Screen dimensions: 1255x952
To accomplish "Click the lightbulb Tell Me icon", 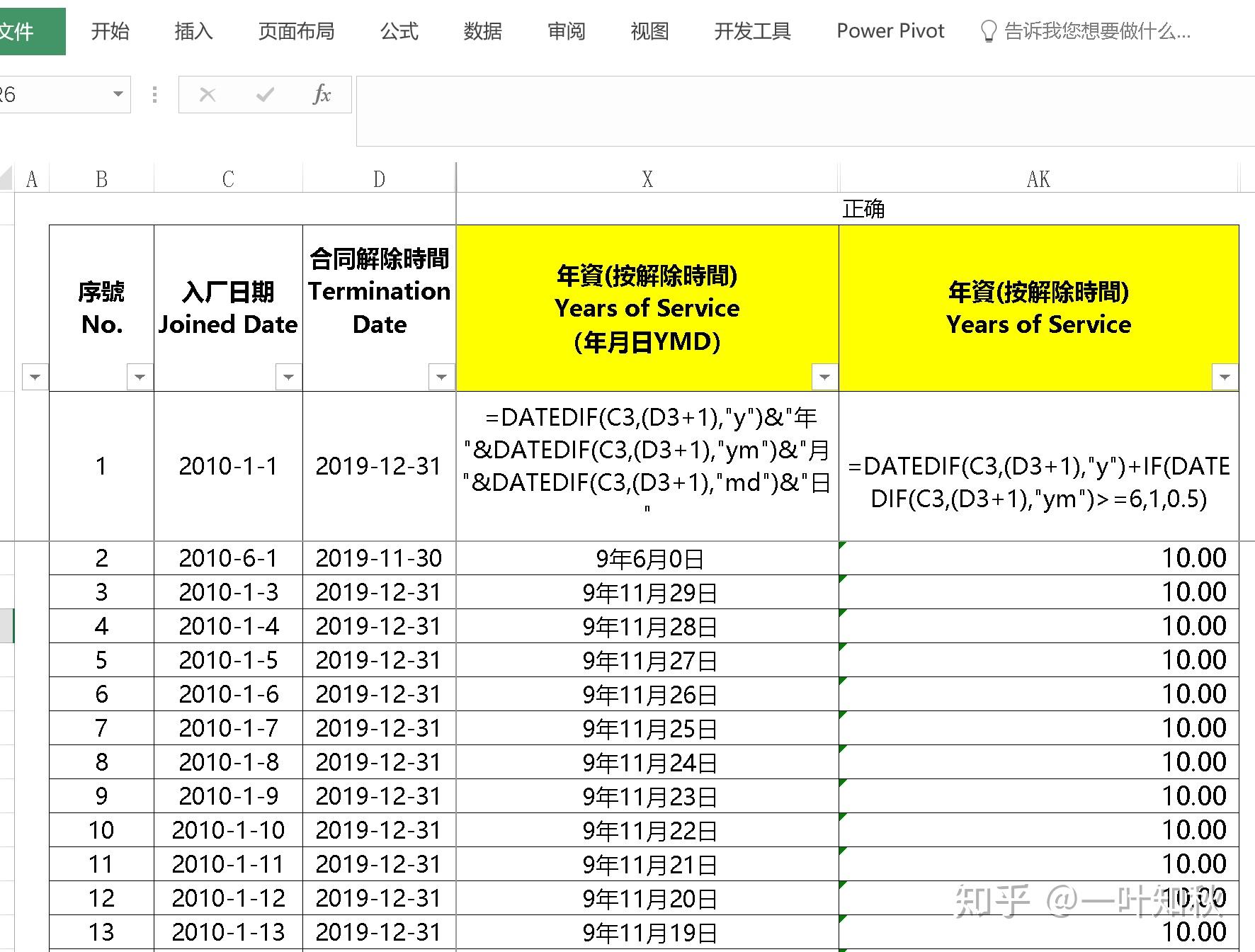I will [x=988, y=31].
